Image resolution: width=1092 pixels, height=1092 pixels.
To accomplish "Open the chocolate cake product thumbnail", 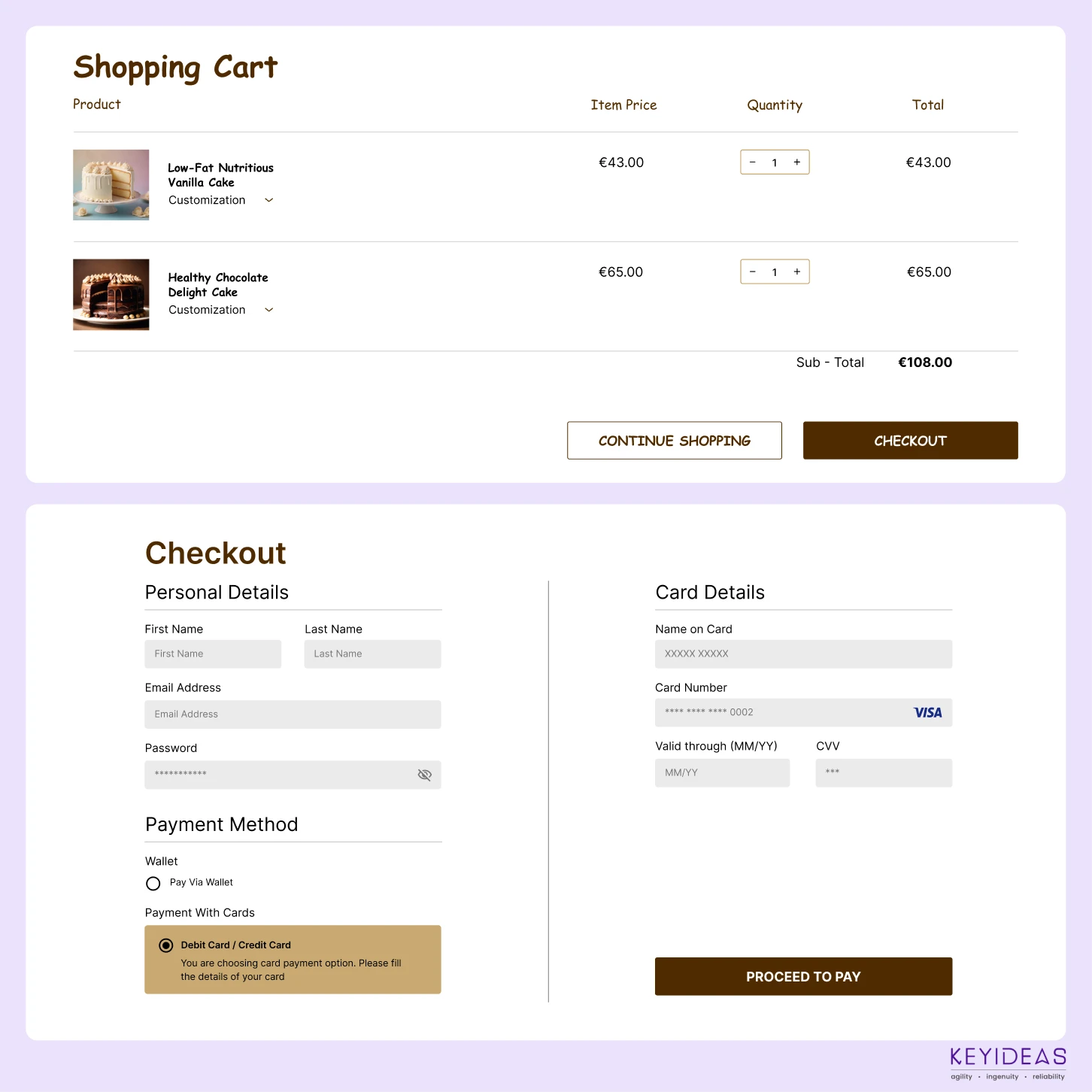I will click(x=111, y=295).
